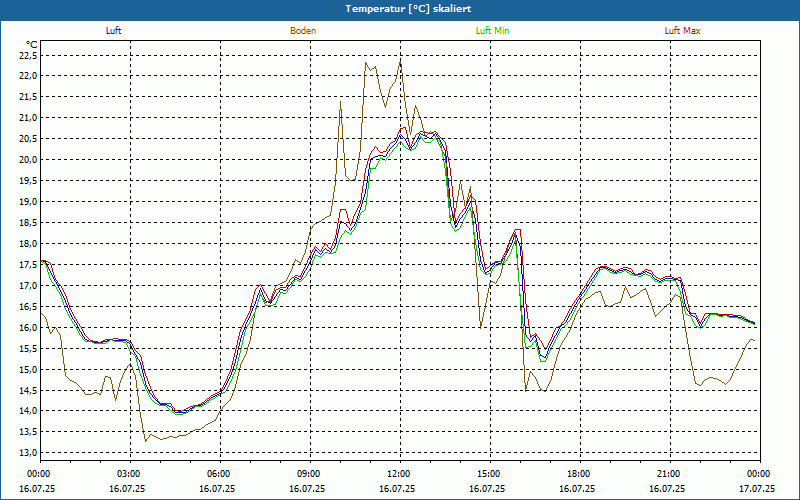
Task: Click the 09:00 time axis label
Action: click(310, 474)
